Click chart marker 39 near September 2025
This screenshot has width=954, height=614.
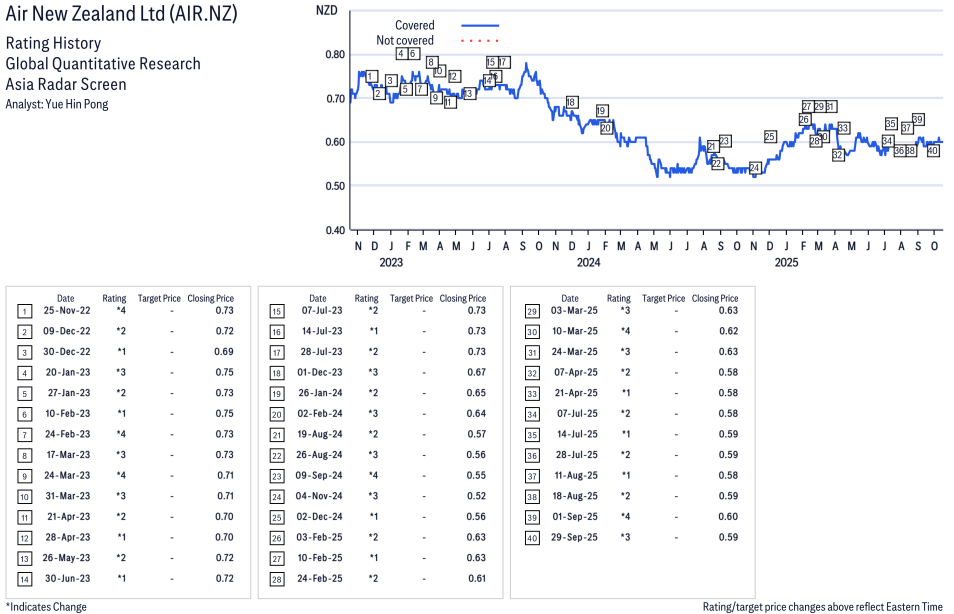tap(918, 119)
